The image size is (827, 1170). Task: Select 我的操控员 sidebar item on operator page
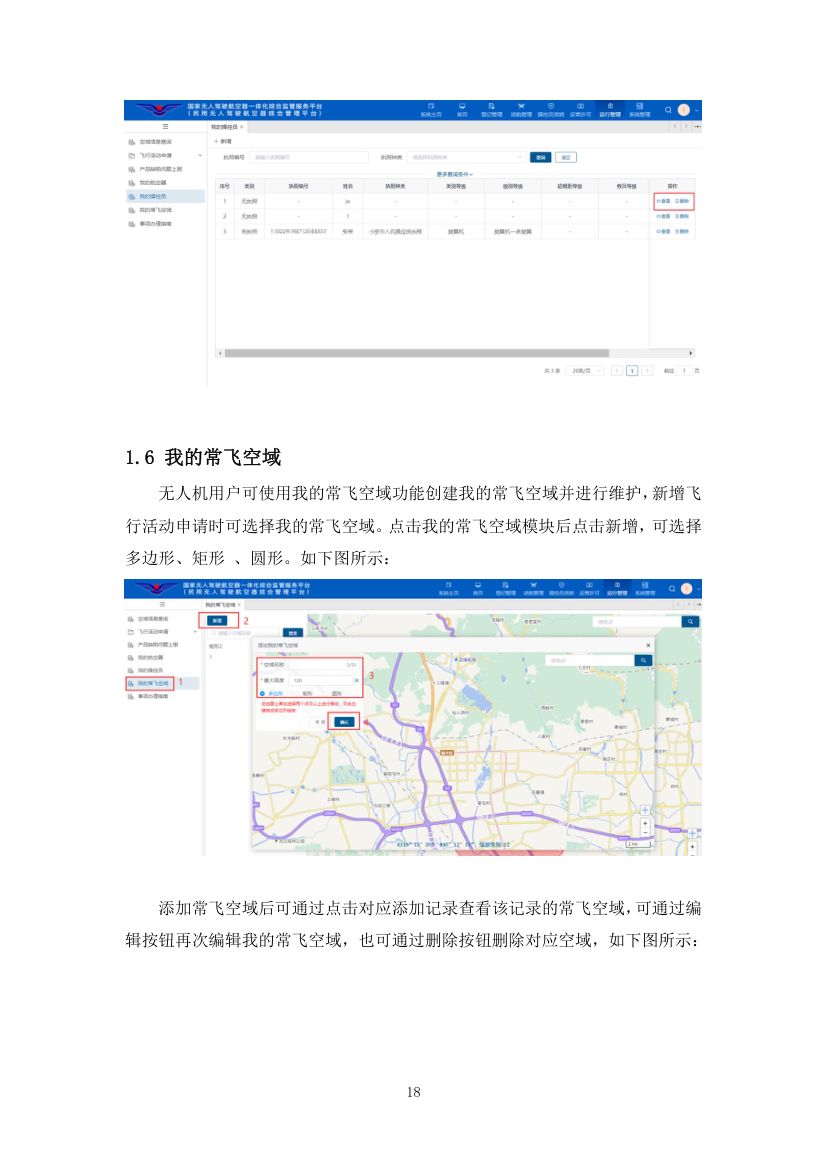[164, 196]
